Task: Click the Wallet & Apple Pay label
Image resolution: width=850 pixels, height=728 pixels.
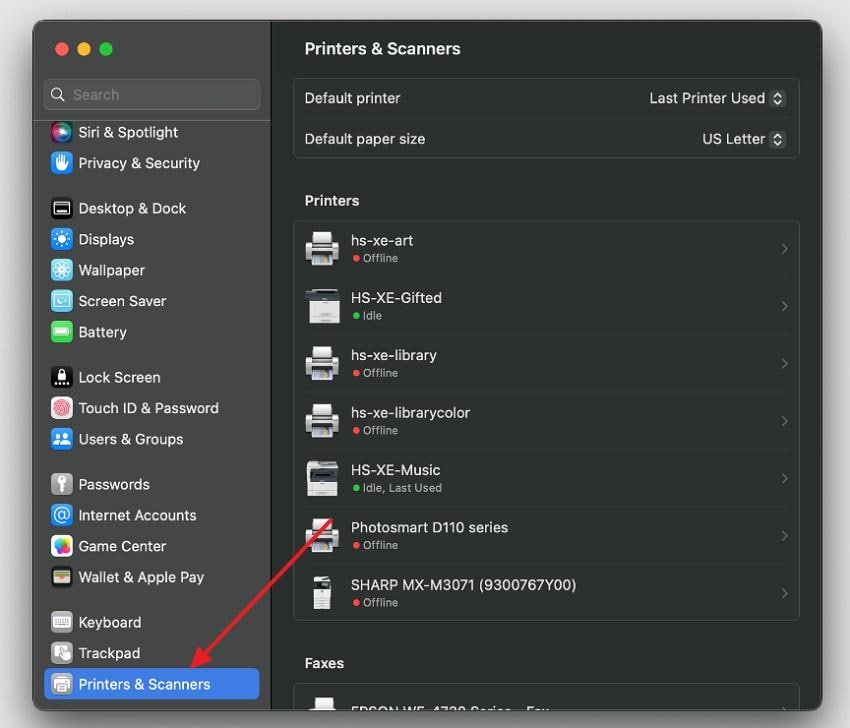Action: point(141,577)
